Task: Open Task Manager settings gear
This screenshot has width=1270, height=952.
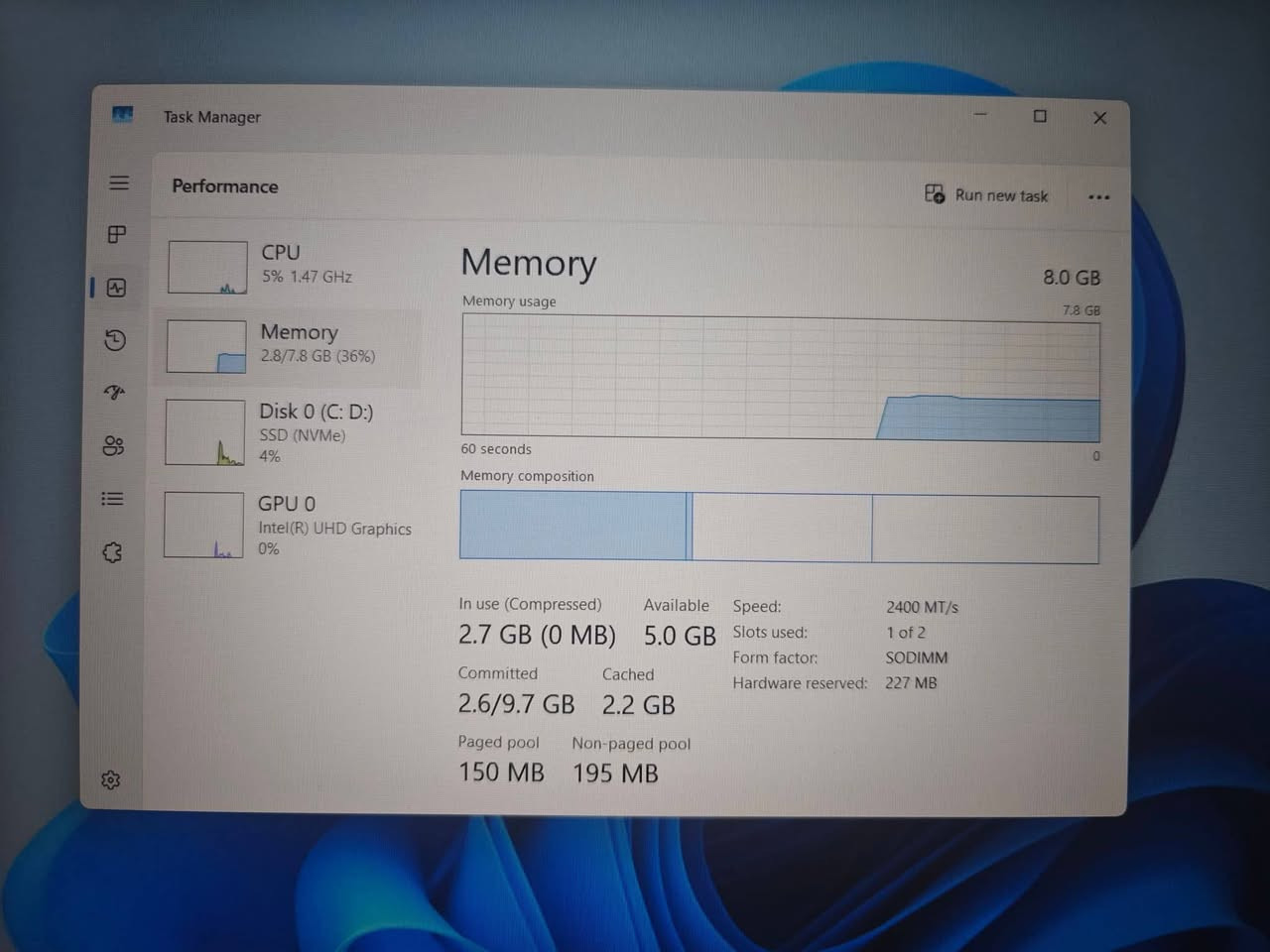Action: (x=111, y=780)
